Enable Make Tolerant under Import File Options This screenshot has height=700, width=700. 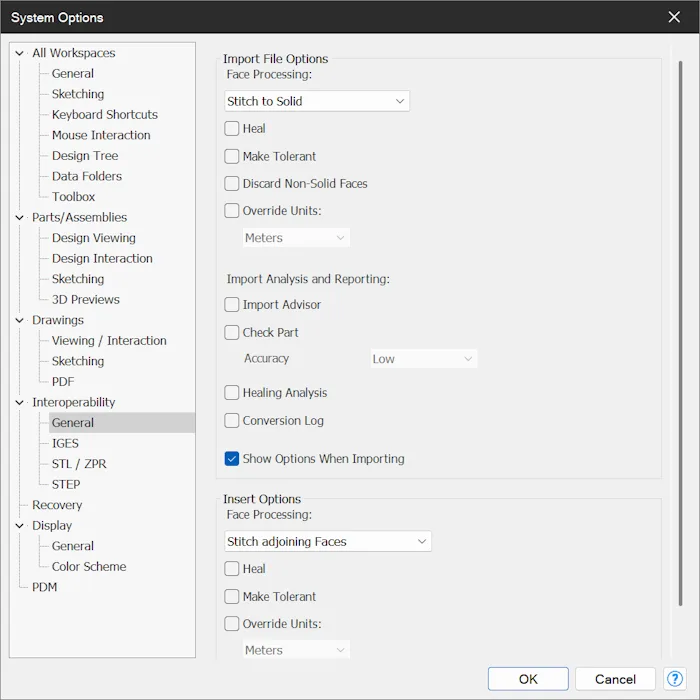coord(231,156)
